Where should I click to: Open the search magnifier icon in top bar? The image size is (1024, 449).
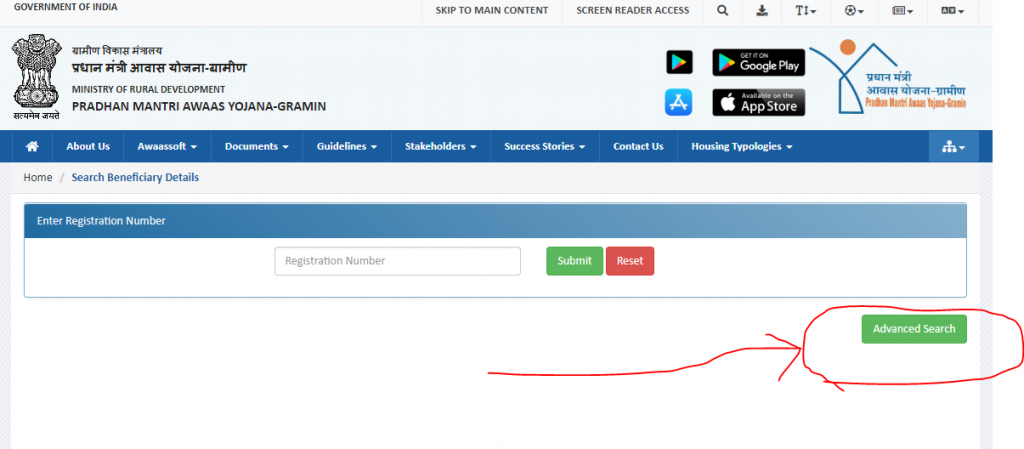(723, 11)
